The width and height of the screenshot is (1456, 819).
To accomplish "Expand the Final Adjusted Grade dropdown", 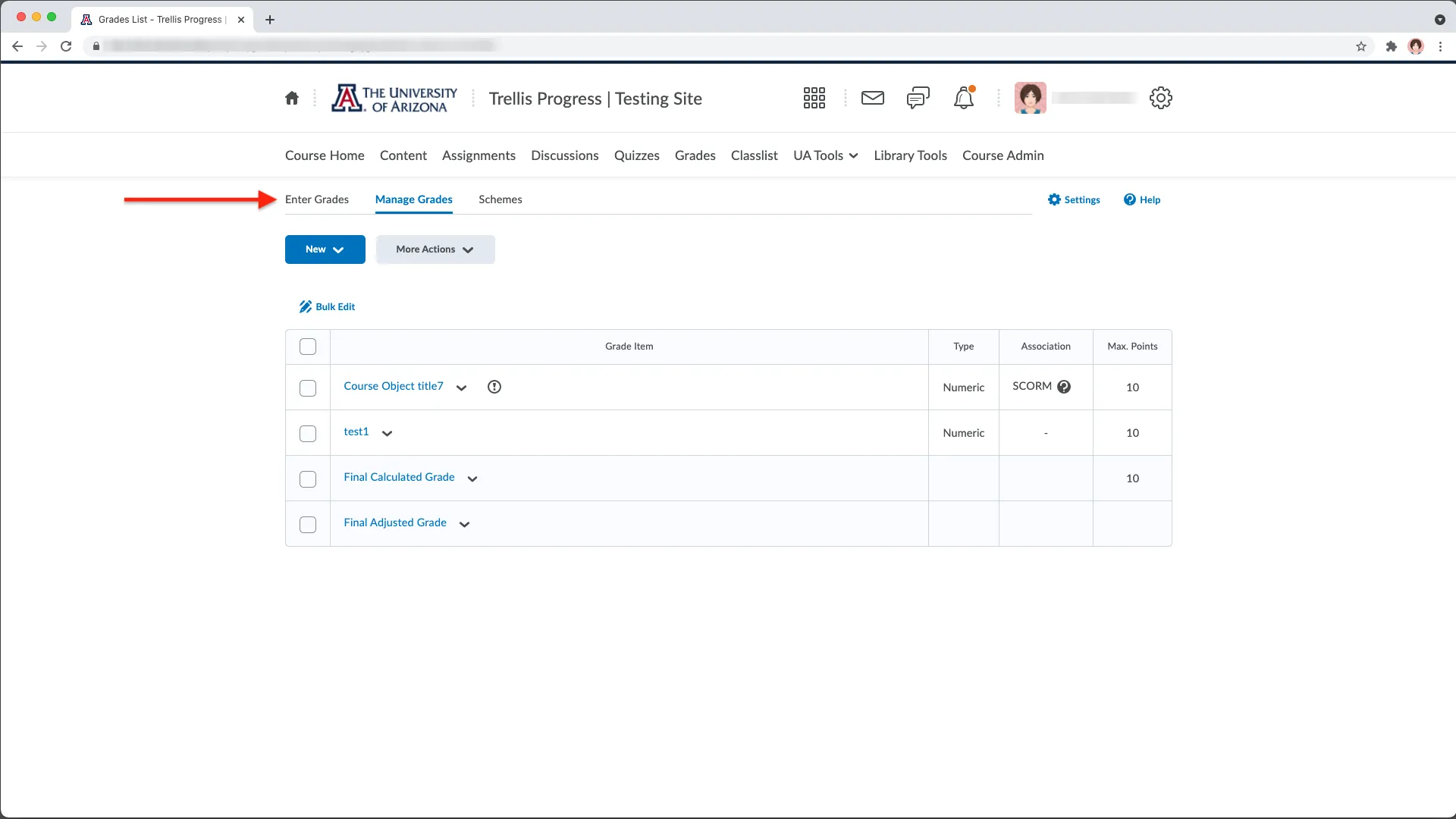I will [464, 523].
